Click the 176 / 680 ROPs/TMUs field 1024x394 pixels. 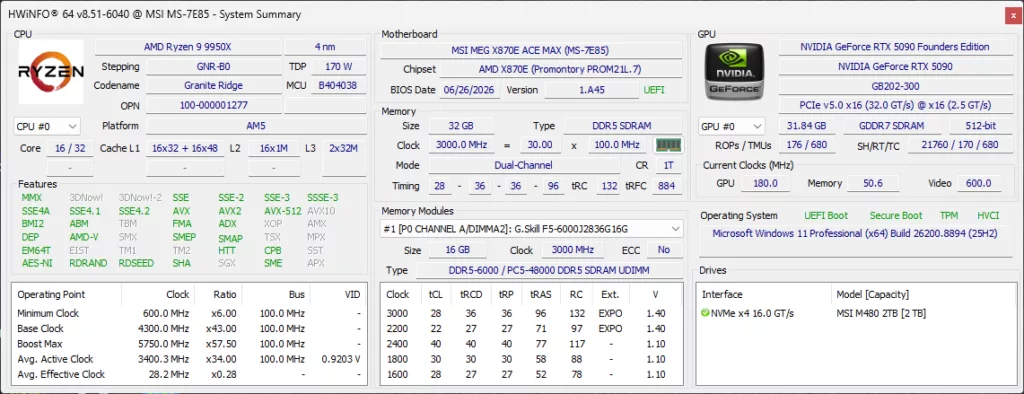pos(807,145)
